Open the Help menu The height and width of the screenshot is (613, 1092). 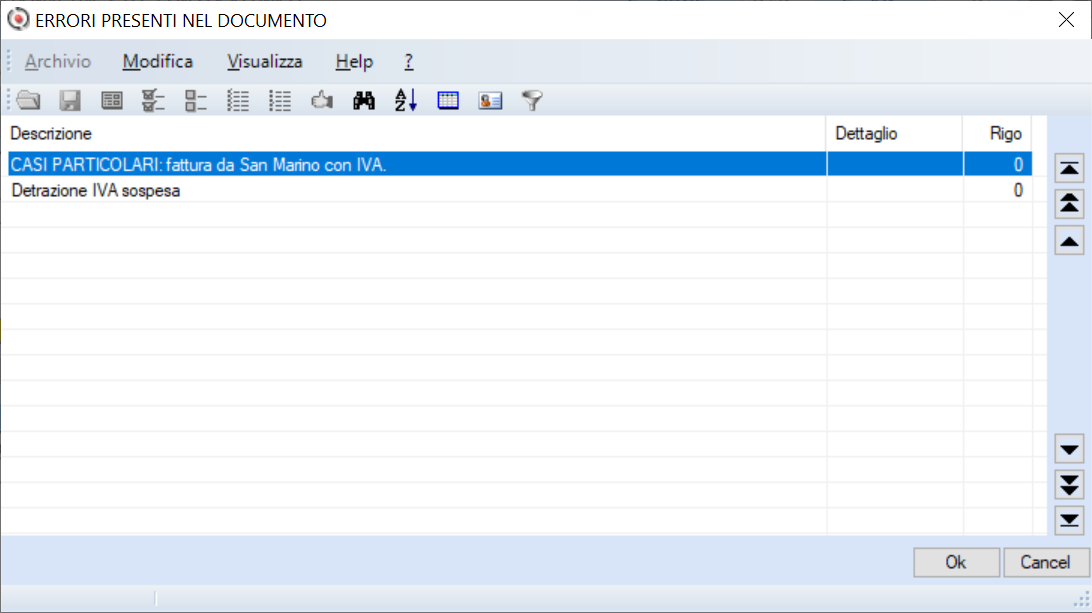[354, 61]
